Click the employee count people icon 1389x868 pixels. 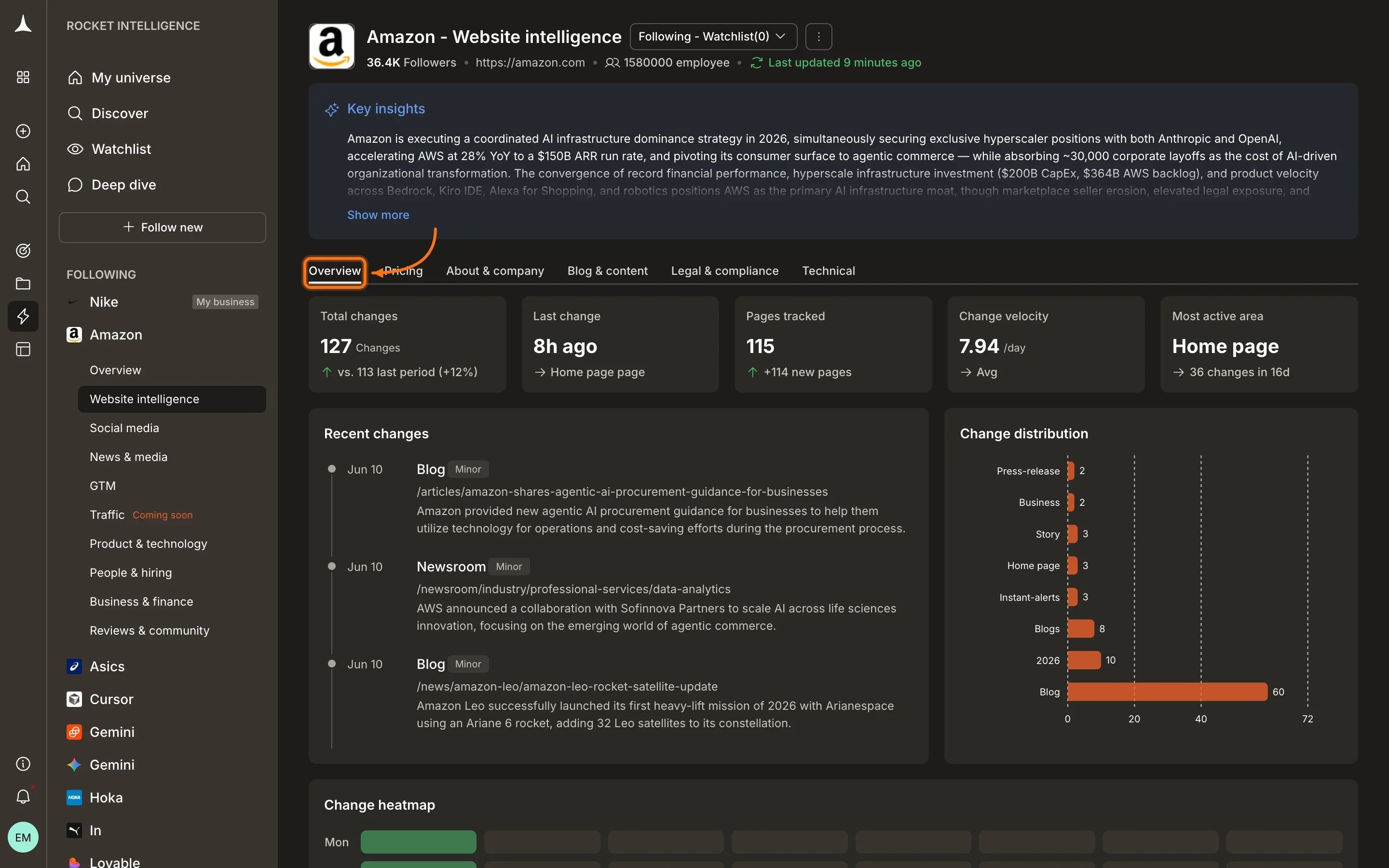pos(613,63)
